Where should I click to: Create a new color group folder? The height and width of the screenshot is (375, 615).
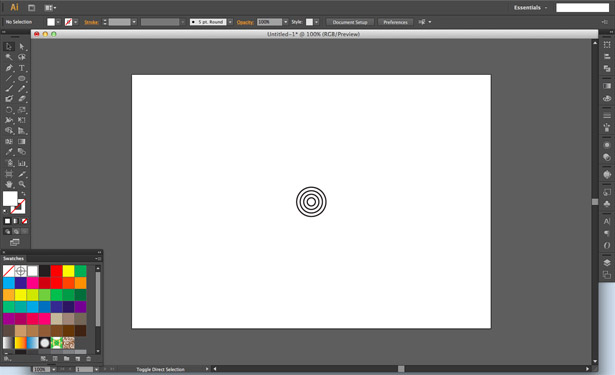[x=66, y=359]
